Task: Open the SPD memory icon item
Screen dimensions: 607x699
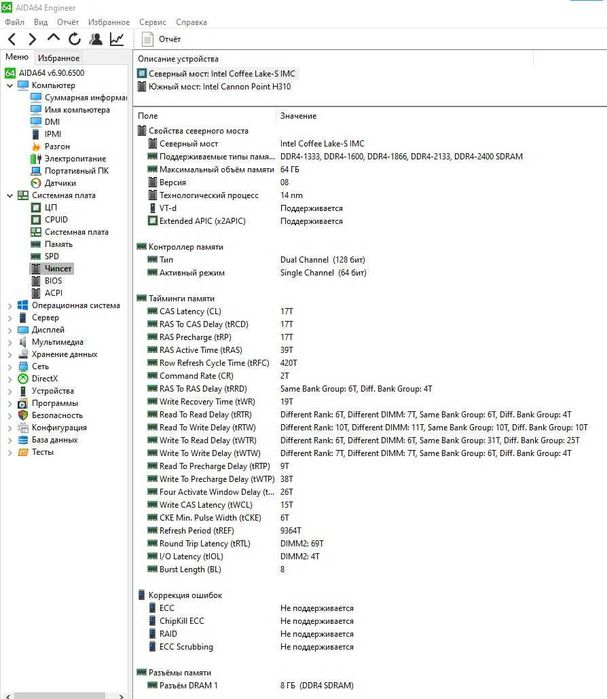Action: 45,256
